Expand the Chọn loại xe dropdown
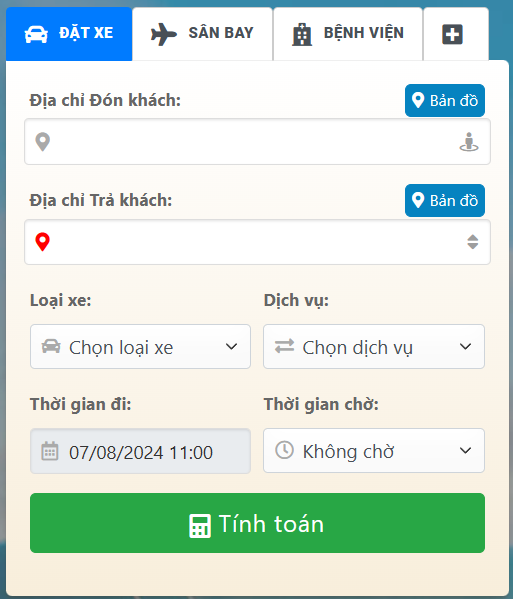 (x=140, y=346)
